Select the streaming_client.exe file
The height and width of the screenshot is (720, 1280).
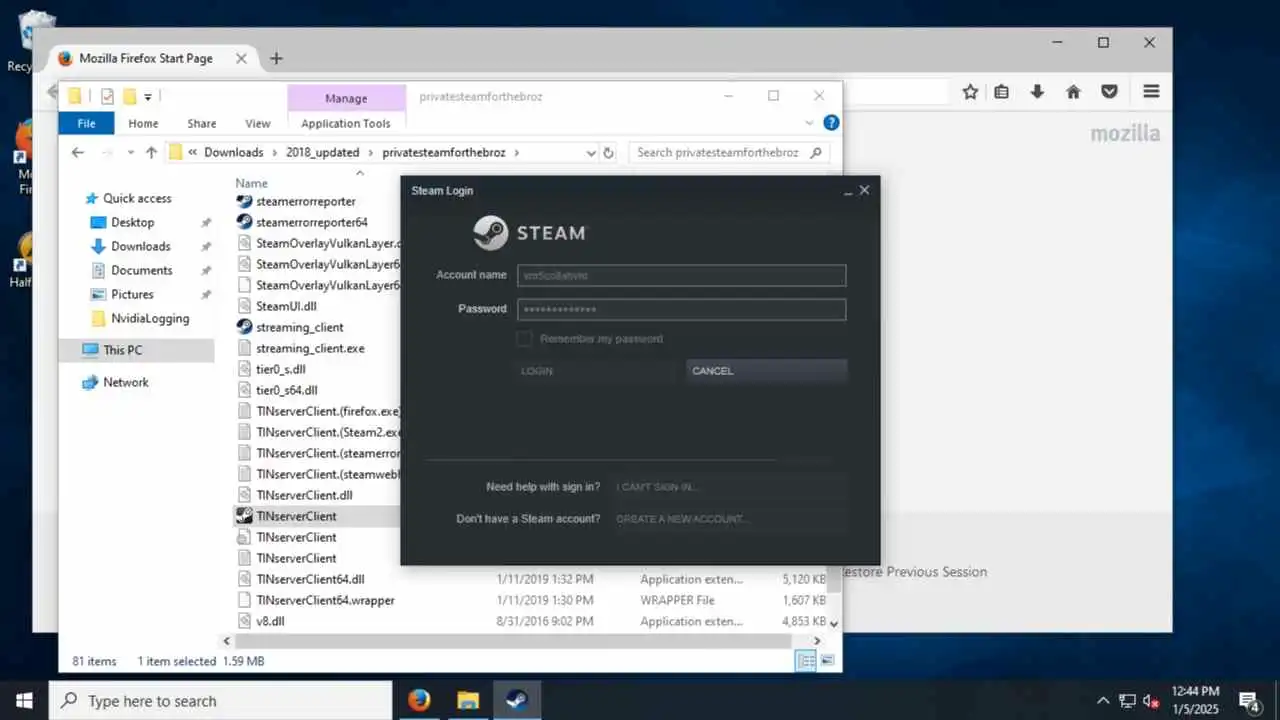tap(310, 348)
